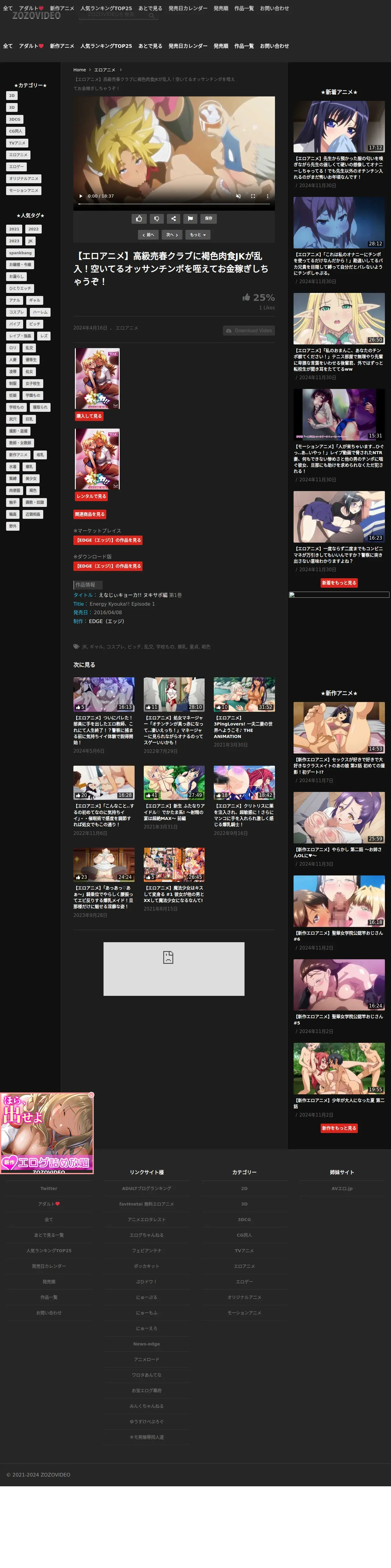Image resolution: width=391 pixels, height=1568 pixels.
Task: Open the footer 発売日カレンダー link
Action: click(x=49, y=1266)
